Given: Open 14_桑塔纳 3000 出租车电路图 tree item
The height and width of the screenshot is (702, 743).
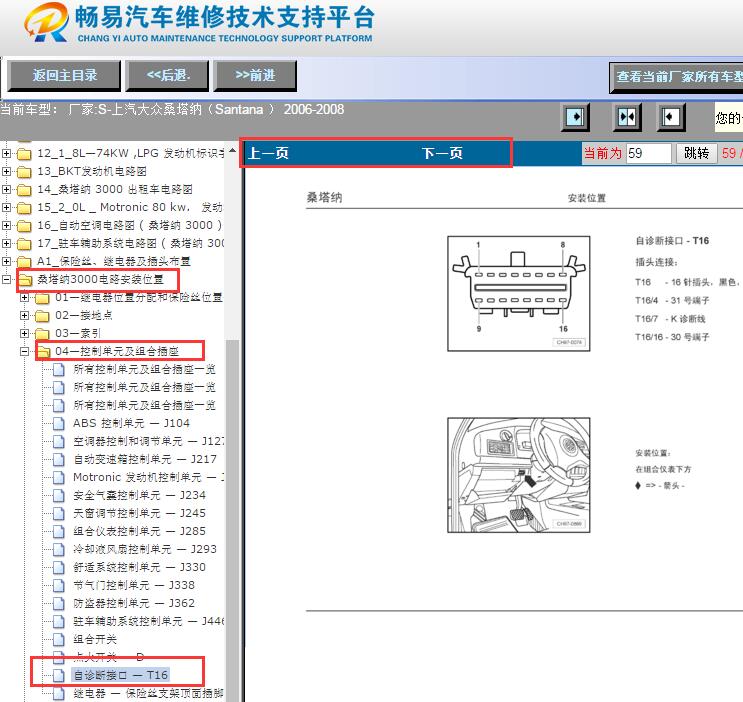Looking at the screenshot, I should [x=115, y=189].
